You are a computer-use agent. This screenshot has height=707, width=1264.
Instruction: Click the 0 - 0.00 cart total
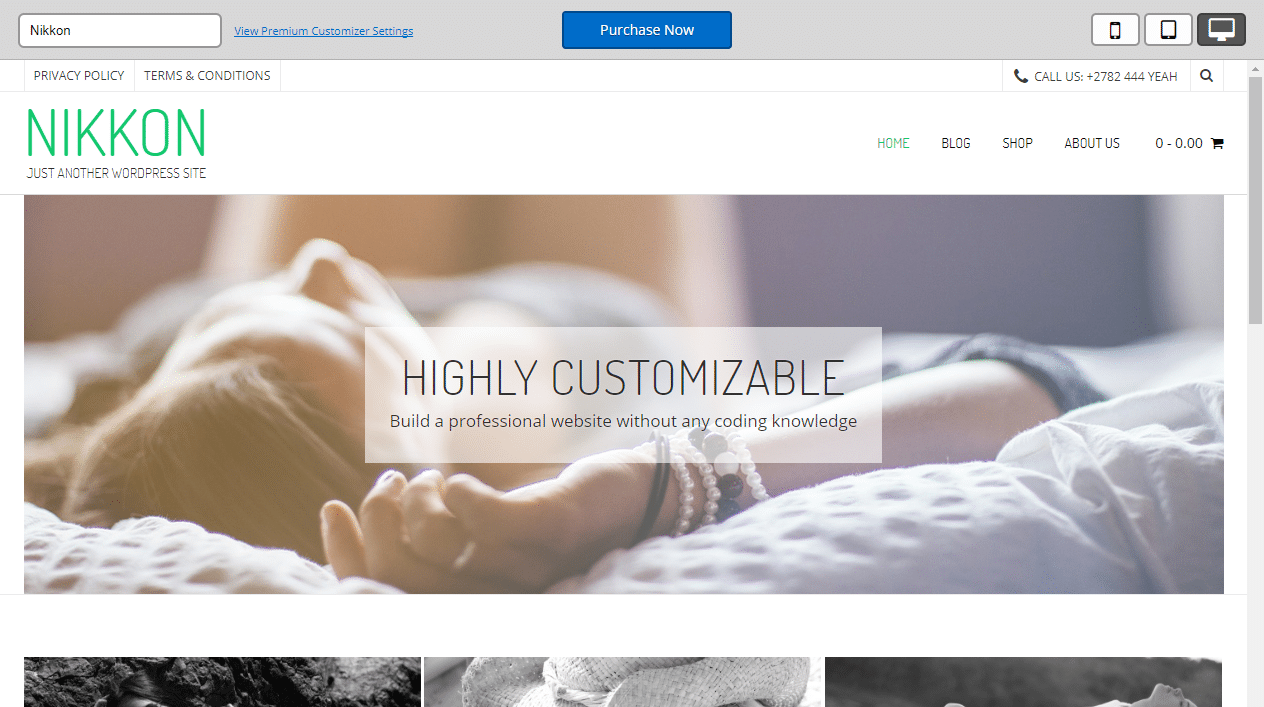tap(1179, 143)
